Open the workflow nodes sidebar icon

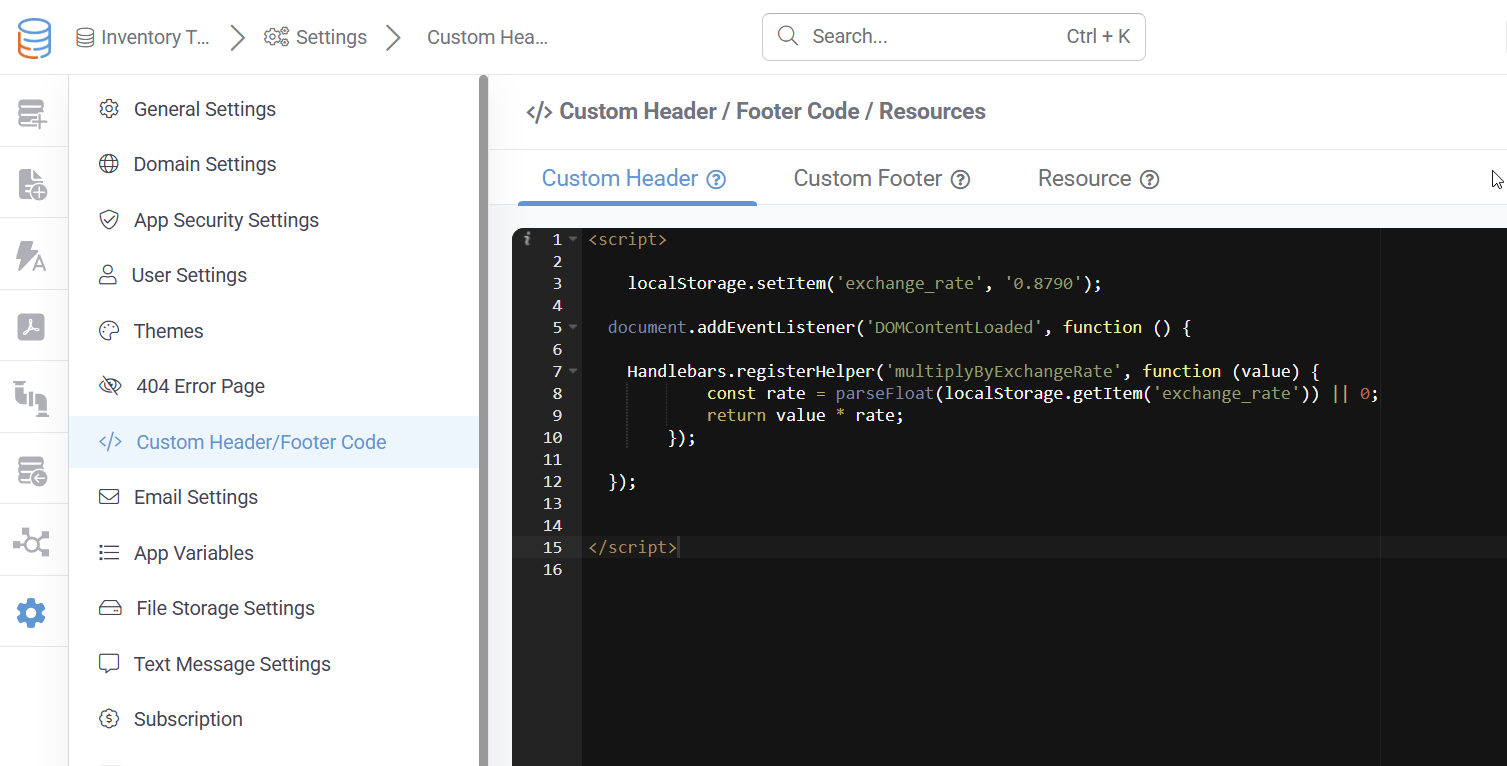tap(32, 542)
